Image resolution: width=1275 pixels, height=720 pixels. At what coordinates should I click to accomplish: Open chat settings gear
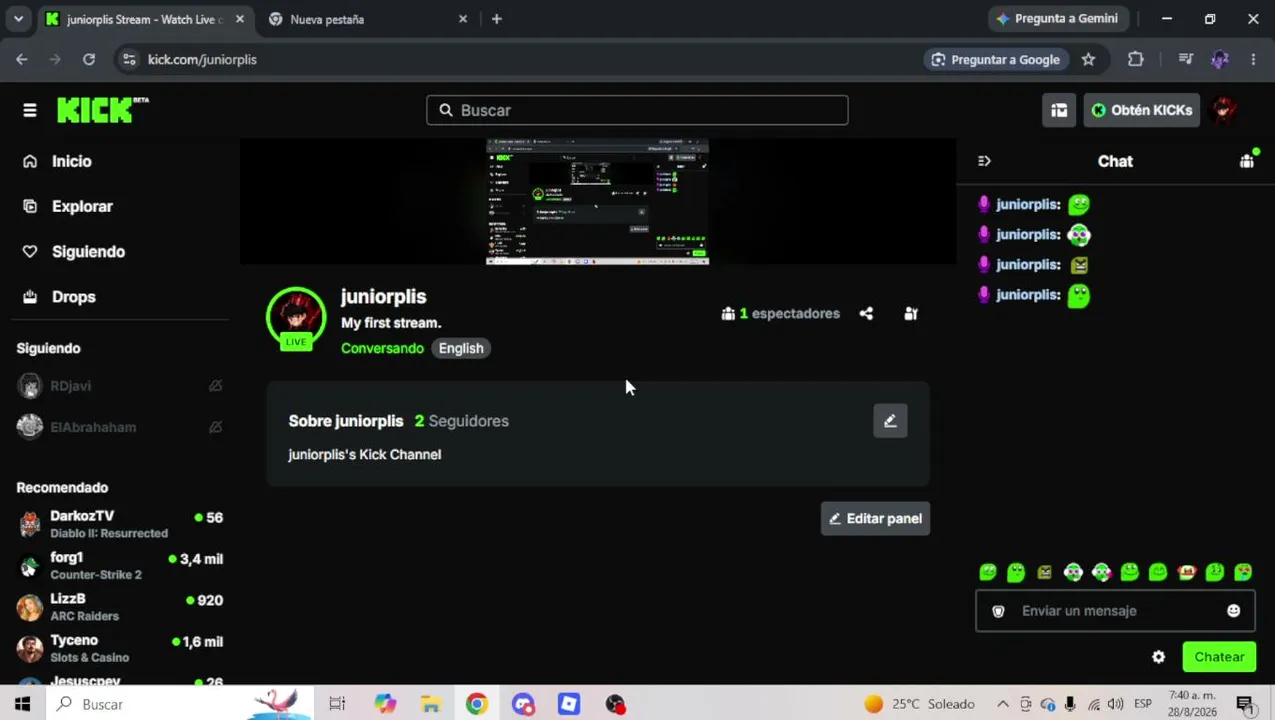[1158, 657]
